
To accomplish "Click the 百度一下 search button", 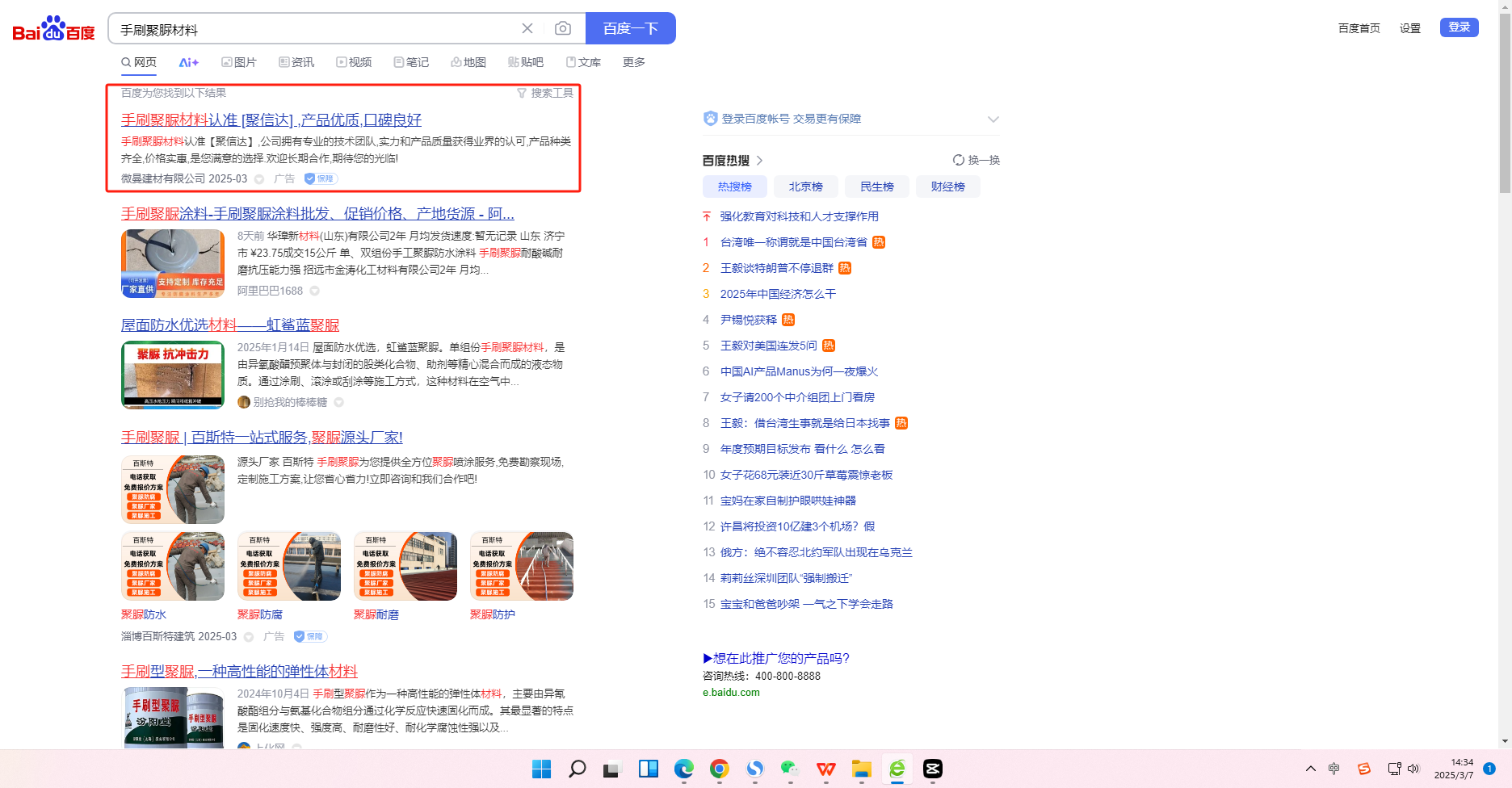I will coord(631,29).
